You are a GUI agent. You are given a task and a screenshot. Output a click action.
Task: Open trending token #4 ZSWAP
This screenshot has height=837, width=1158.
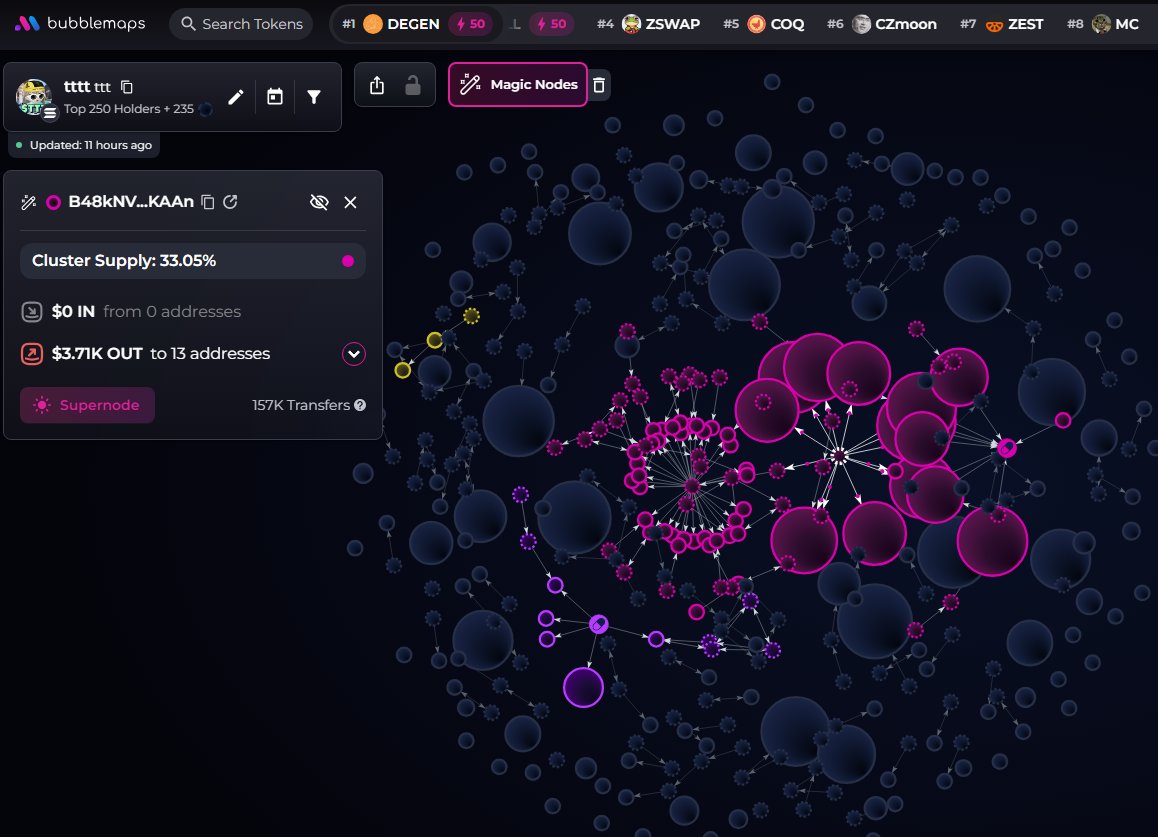(648, 24)
